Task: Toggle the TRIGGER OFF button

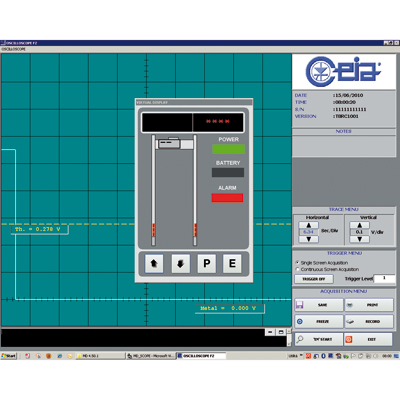Action: [314, 279]
